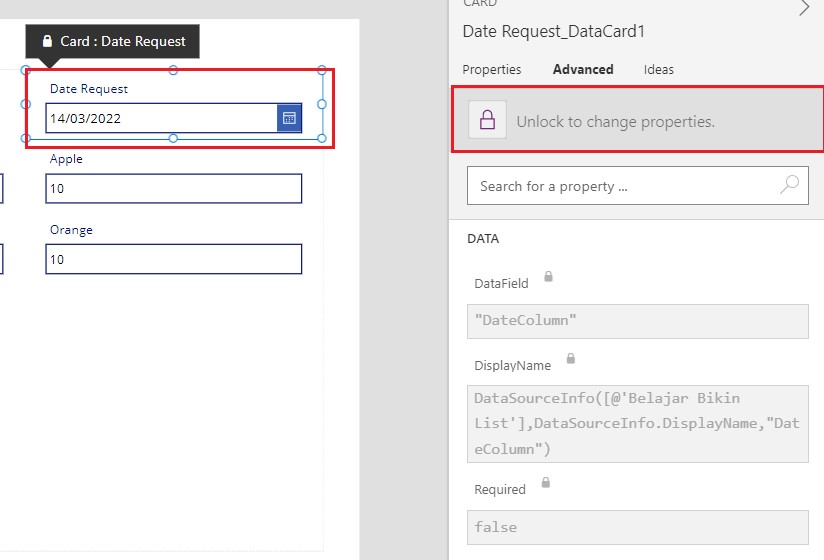Focus the Search for a property field
Screen dimensions: 824x560
pos(637,185)
